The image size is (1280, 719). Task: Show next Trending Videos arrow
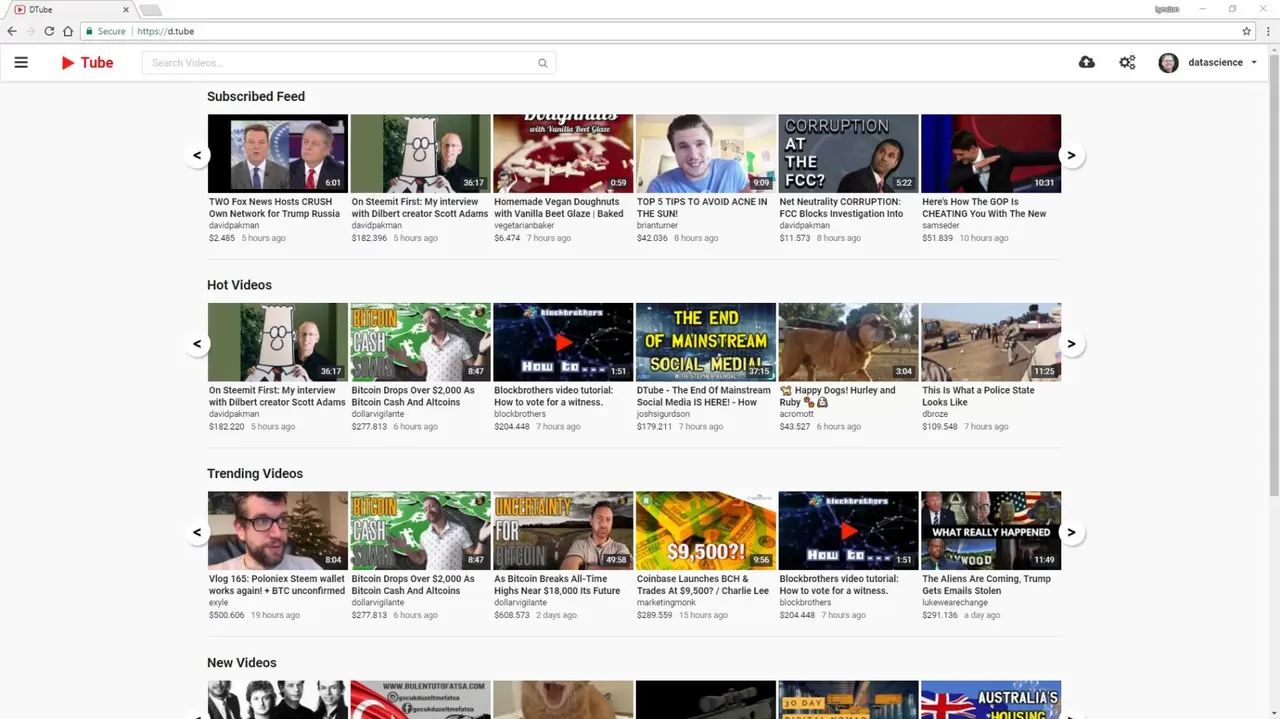(x=1071, y=532)
